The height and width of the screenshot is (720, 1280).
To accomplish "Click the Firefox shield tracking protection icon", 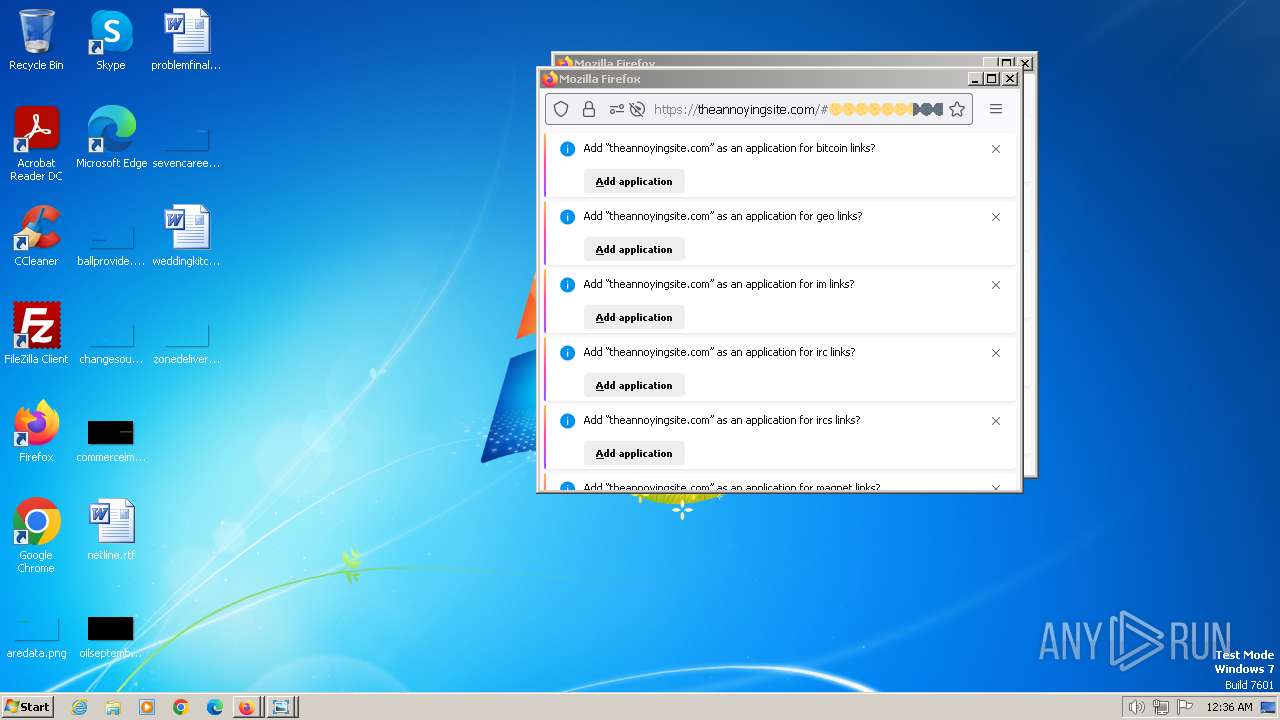I will tap(561, 109).
